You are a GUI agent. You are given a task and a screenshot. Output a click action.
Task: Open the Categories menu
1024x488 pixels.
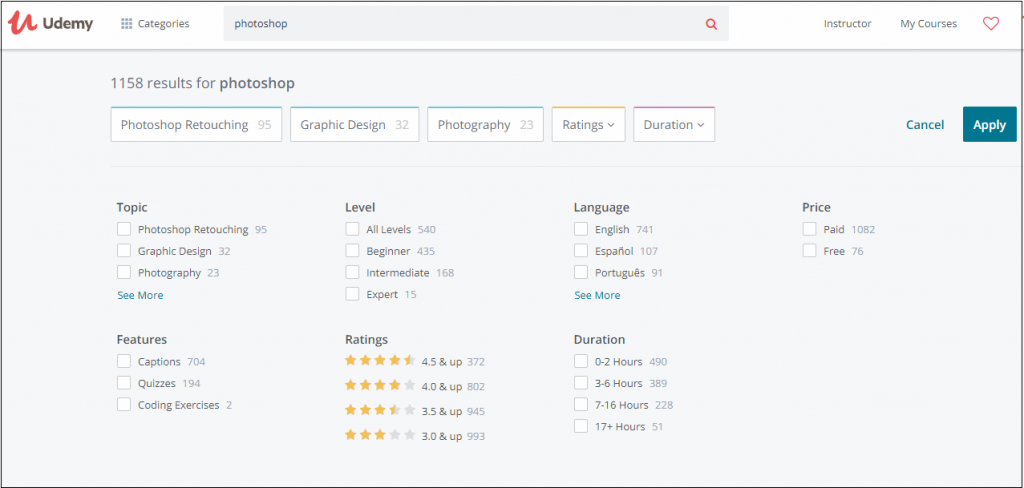(155, 24)
